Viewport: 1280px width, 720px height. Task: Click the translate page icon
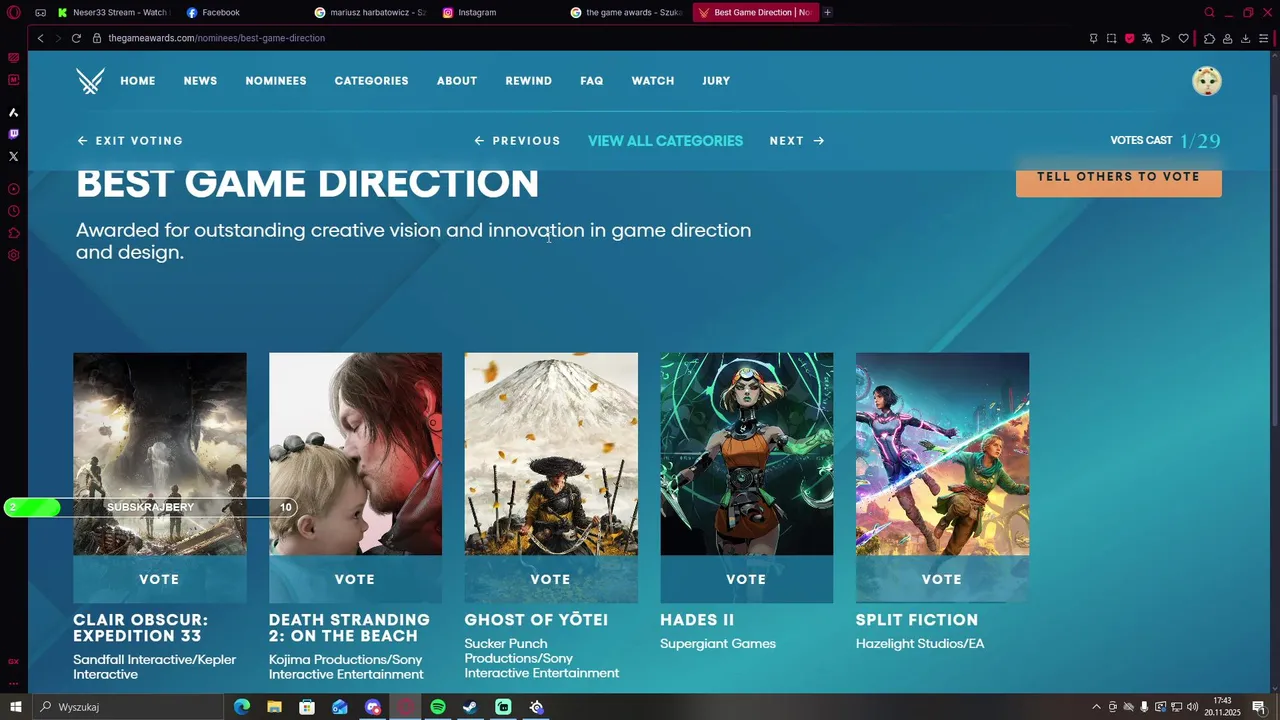click(x=1147, y=38)
